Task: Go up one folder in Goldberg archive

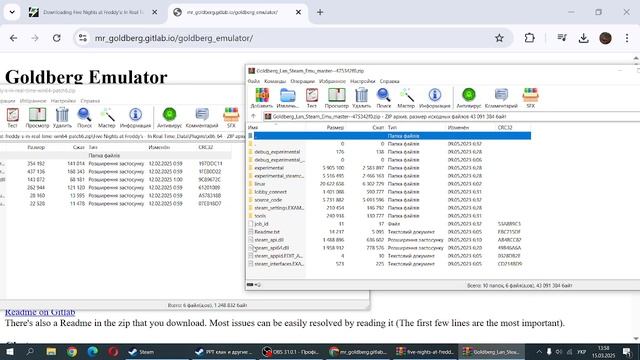Action: pos(253,116)
